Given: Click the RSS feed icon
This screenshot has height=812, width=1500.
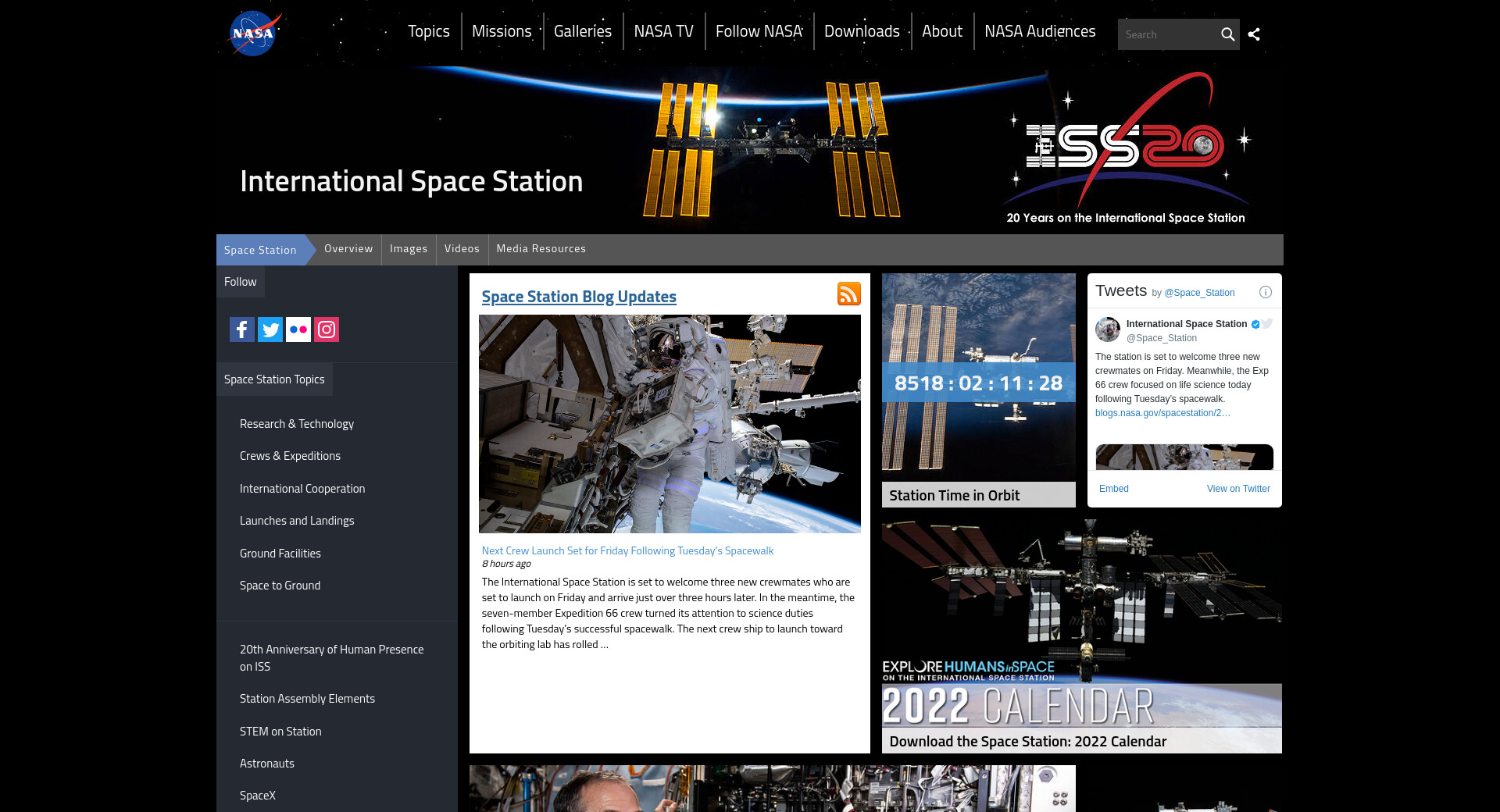Looking at the screenshot, I should (x=848, y=294).
